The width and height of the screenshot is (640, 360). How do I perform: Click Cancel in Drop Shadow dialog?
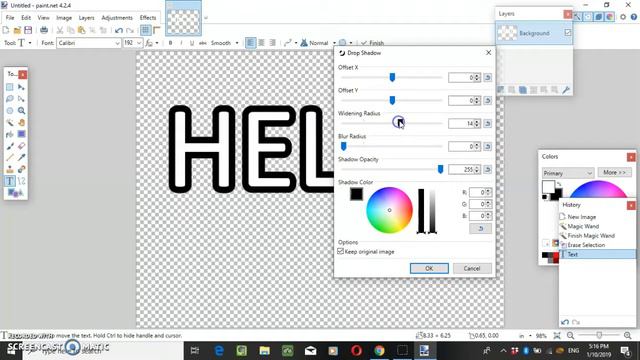472,268
